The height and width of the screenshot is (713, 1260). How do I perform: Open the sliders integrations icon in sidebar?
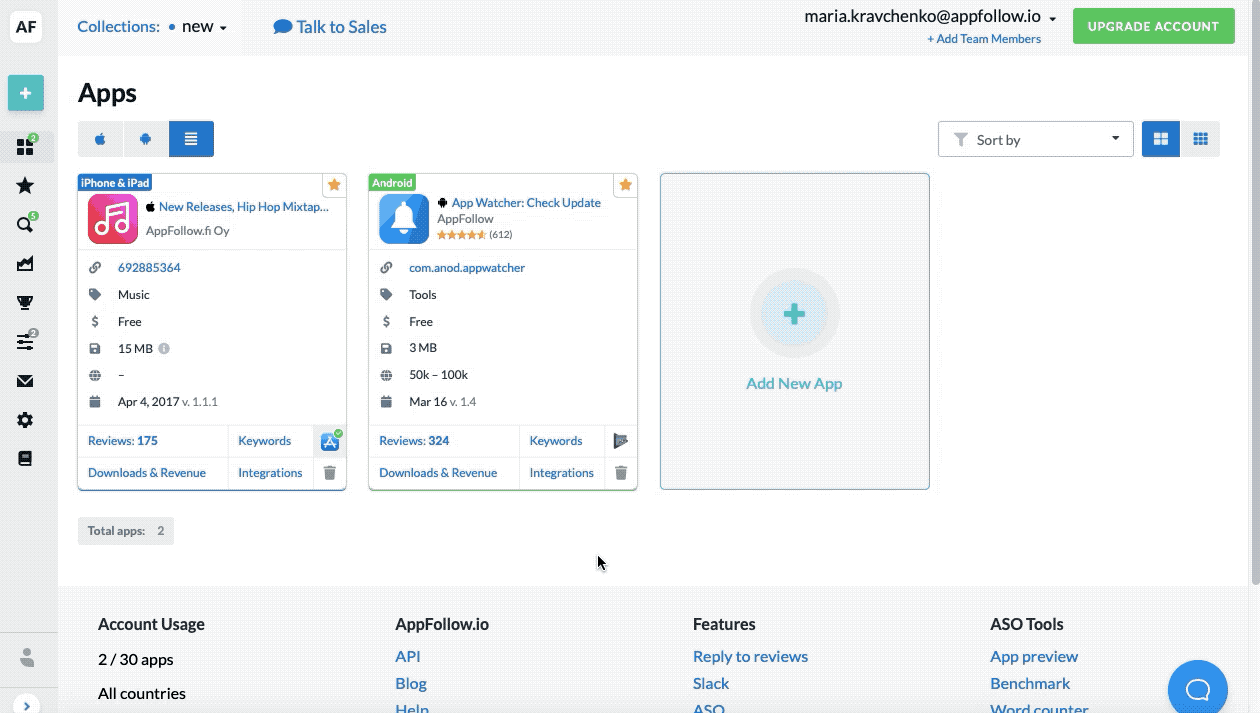[26, 342]
